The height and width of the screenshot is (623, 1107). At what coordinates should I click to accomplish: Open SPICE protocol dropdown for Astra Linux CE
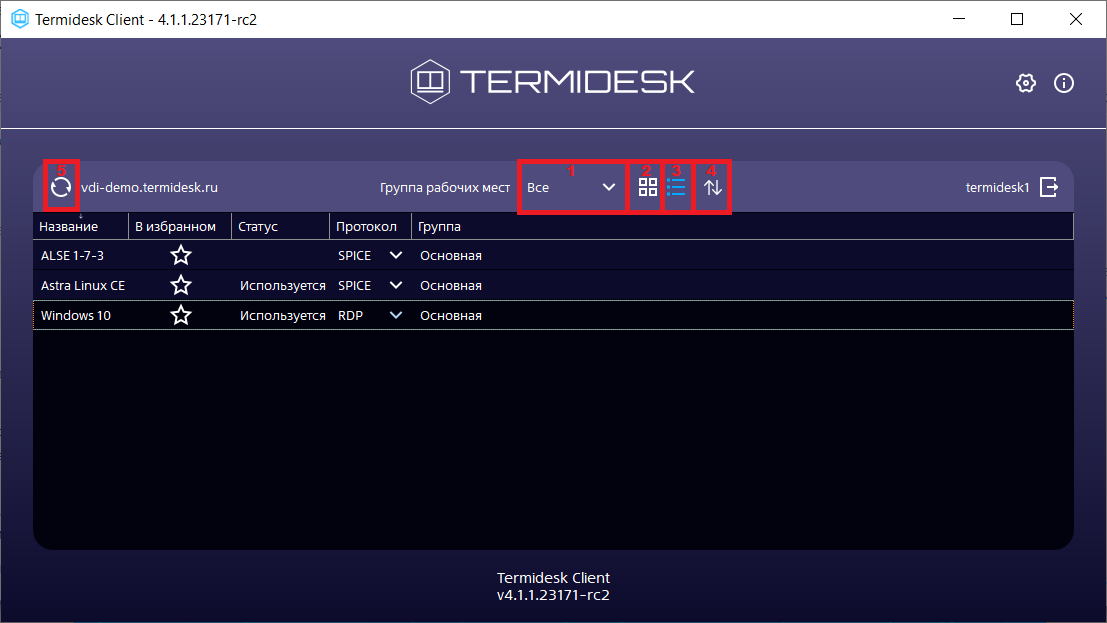click(396, 286)
